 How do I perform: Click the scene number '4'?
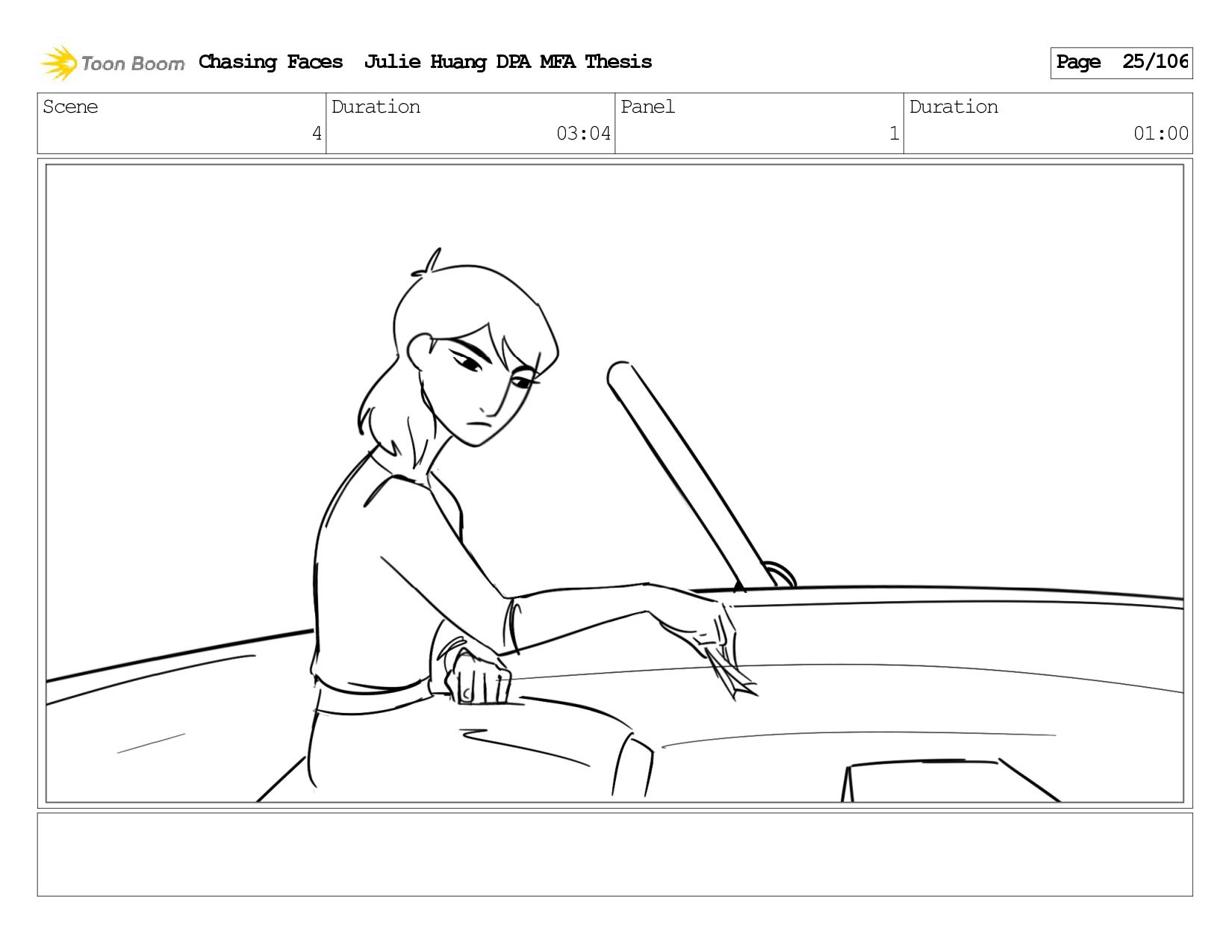[x=317, y=134]
